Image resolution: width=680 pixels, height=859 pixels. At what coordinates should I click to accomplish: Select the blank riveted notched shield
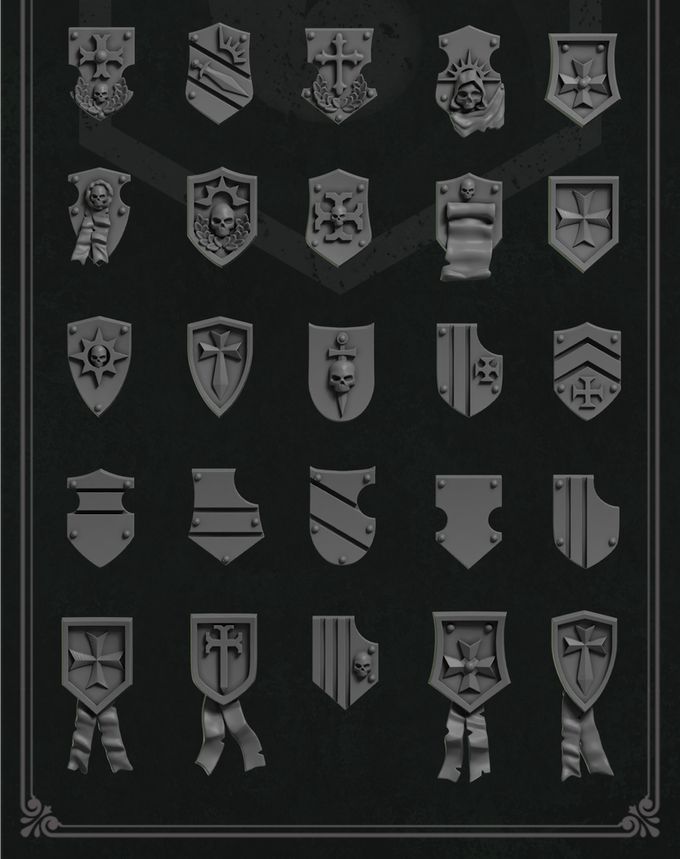(468, 521)
